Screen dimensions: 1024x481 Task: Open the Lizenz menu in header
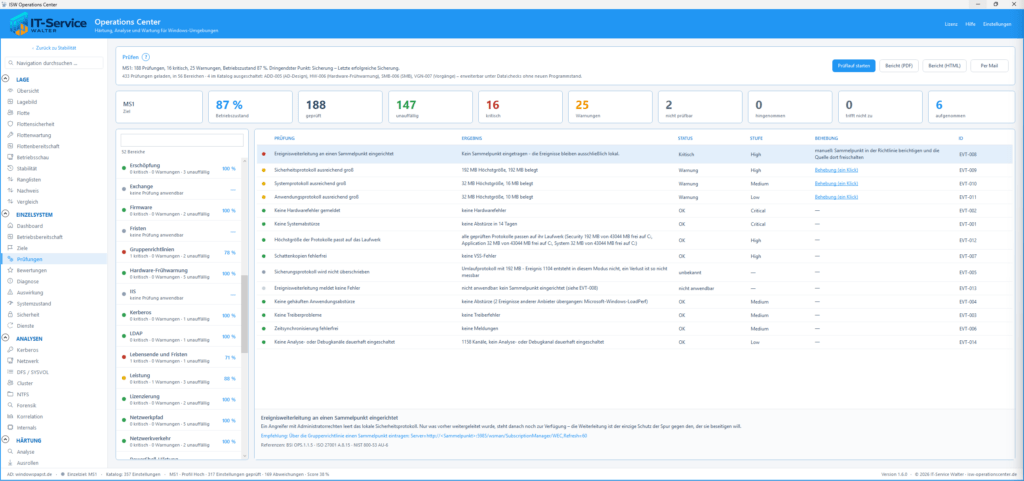tap(951, 24)
